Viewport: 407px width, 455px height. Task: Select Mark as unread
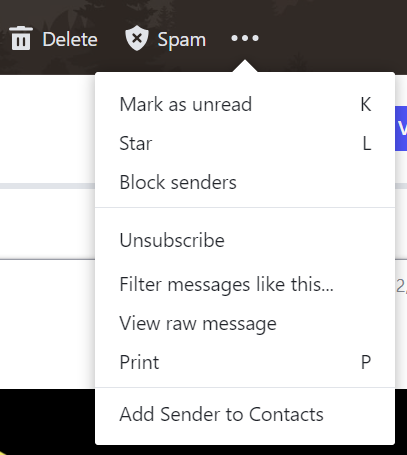coord(245,104)
